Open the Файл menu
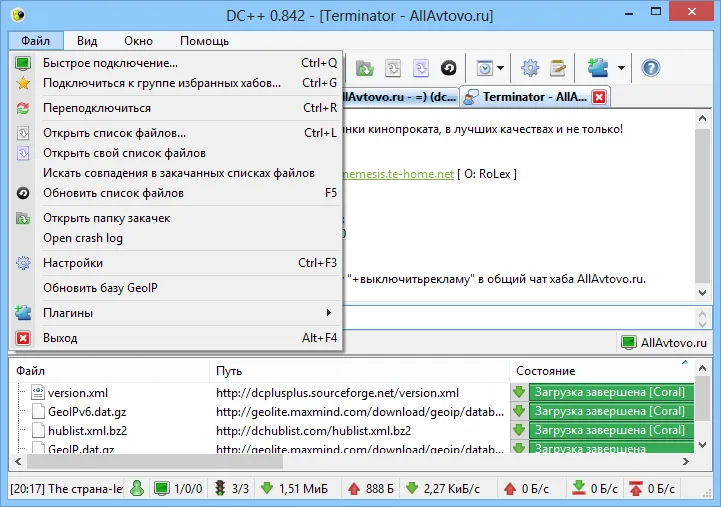The image size is (721, 507). [x=35, y=41]
